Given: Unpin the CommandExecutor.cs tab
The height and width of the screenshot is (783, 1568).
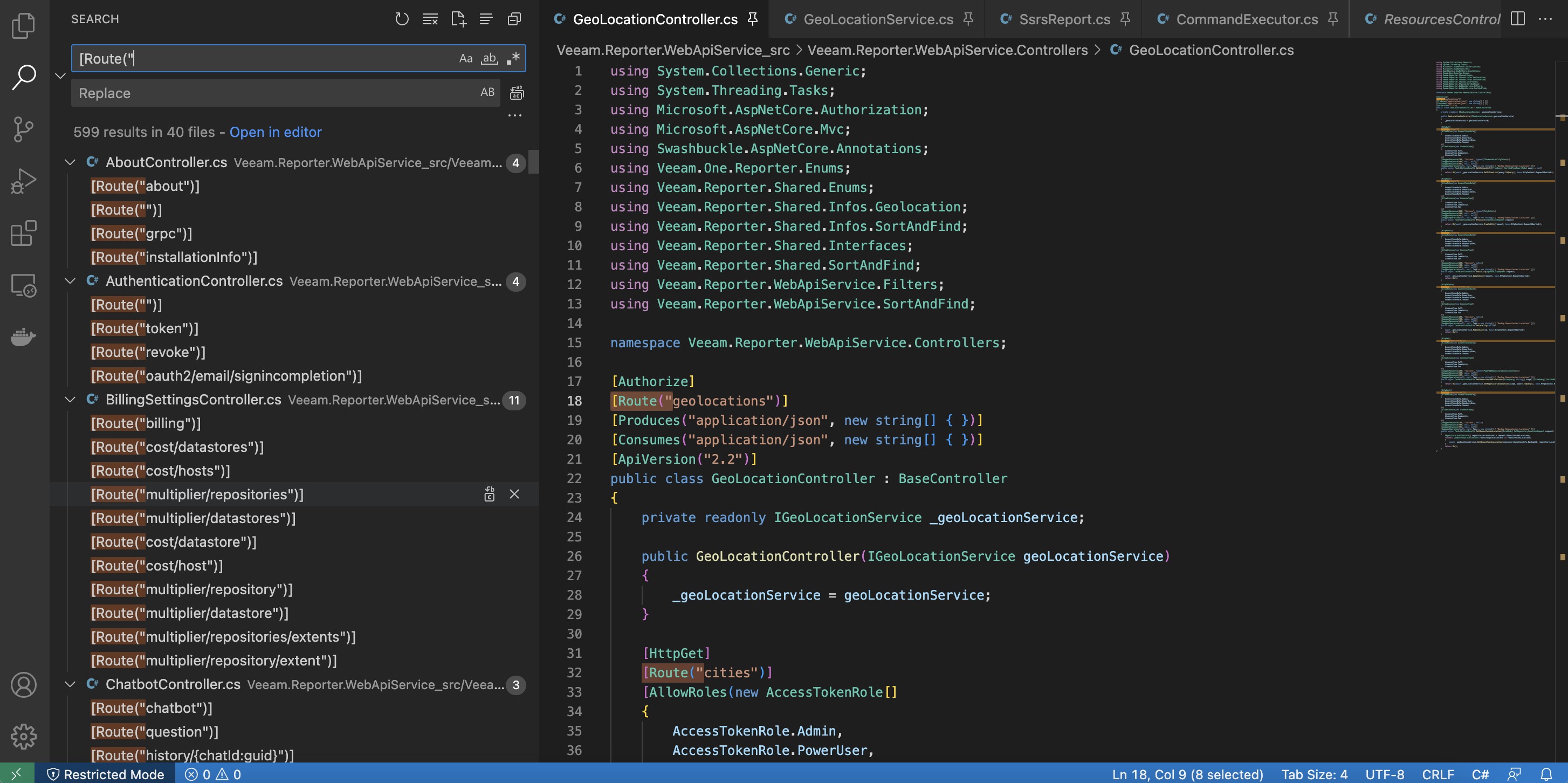Looking at the screenshot, I should tap(1333, 19).
